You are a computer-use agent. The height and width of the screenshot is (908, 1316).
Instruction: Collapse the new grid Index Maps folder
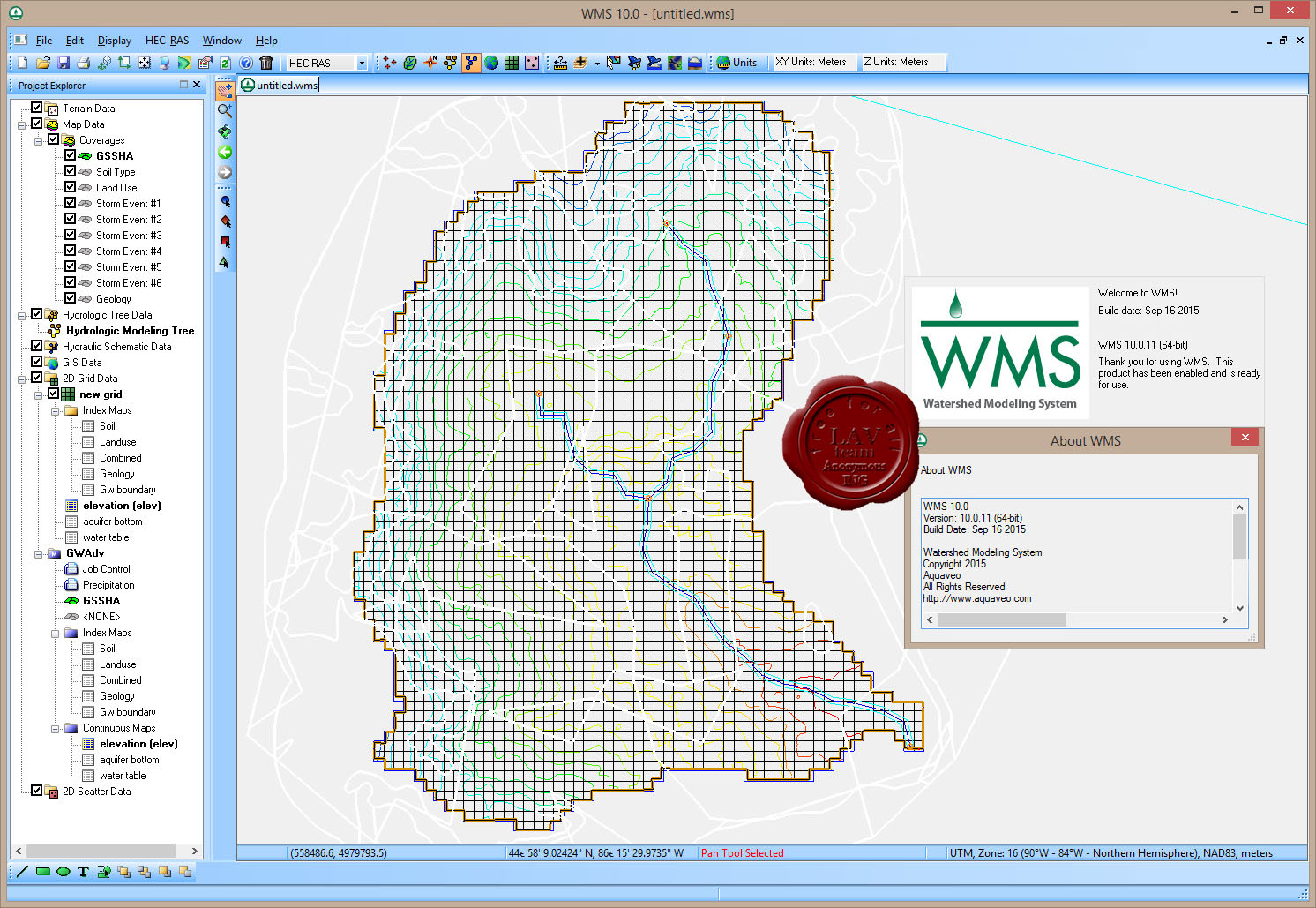click(x=55, y=410)
